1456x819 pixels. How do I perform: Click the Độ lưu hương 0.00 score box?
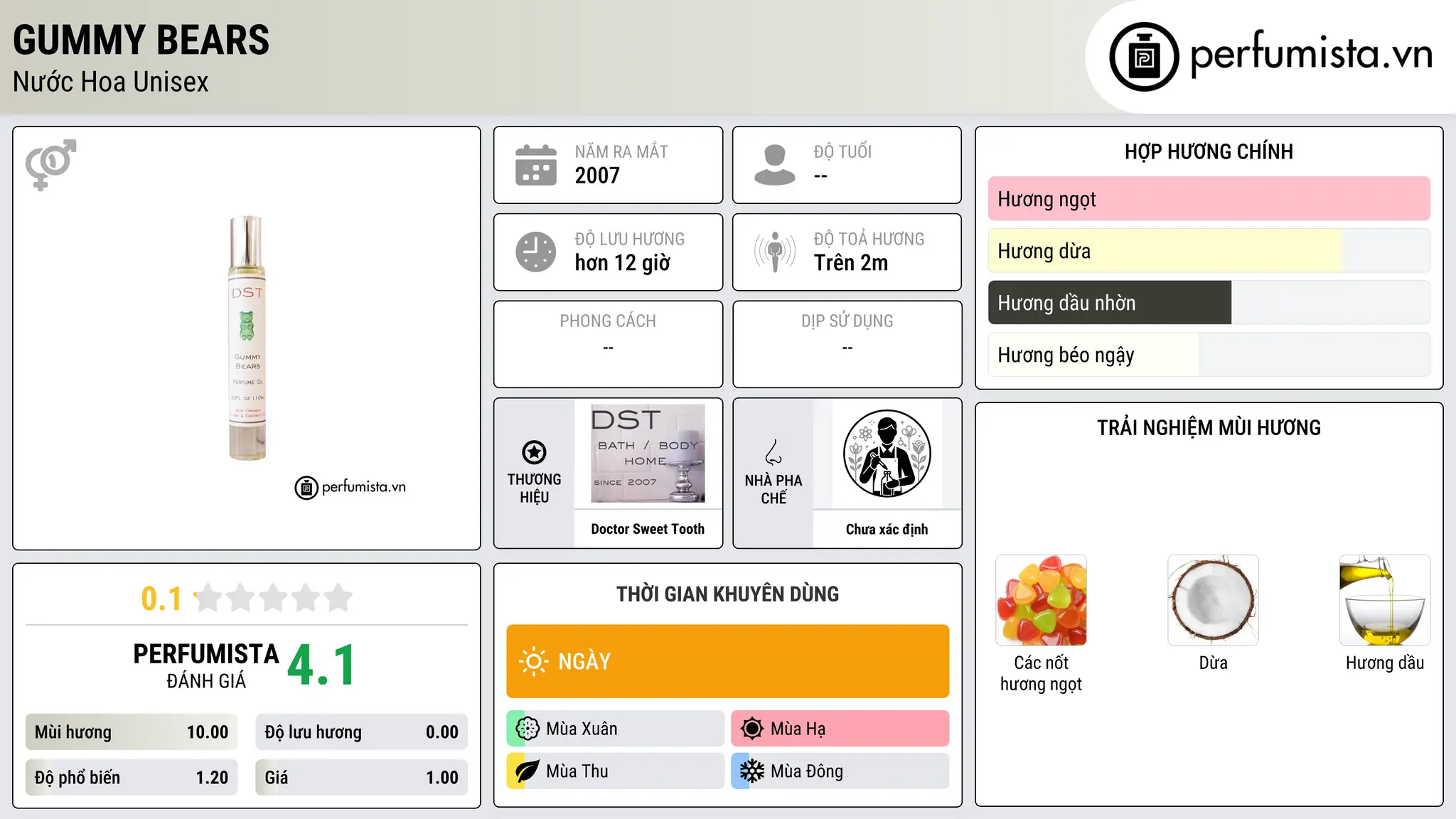pyautogui.click(x=361, y=732)
